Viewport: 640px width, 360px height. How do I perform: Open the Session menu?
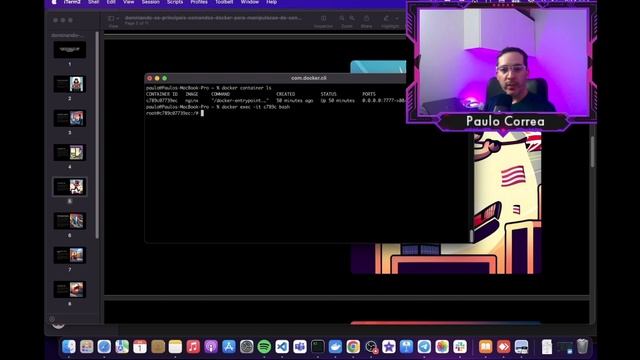151,2
